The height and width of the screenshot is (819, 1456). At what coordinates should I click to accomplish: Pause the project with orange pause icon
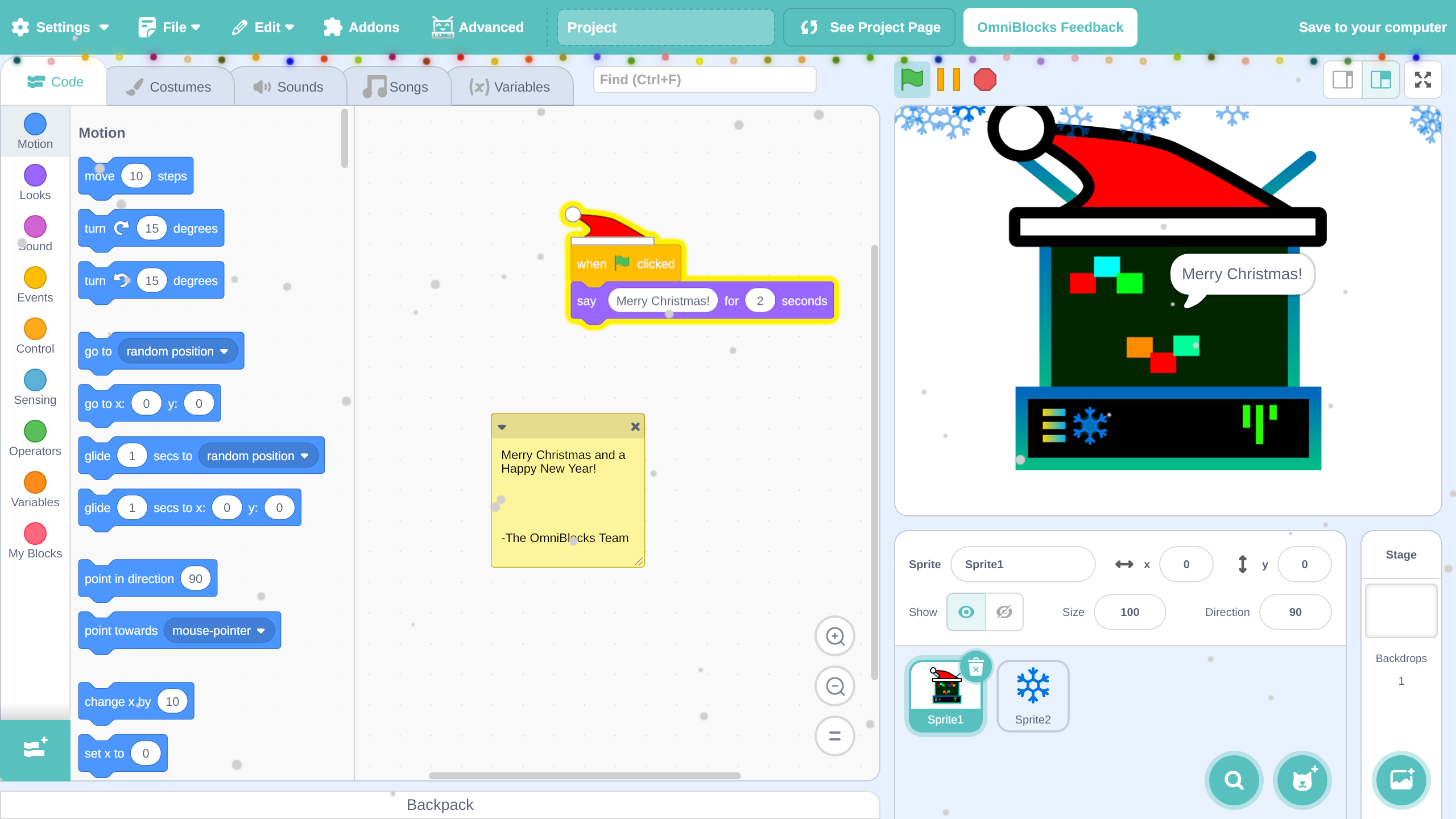[x=948, y=80]
